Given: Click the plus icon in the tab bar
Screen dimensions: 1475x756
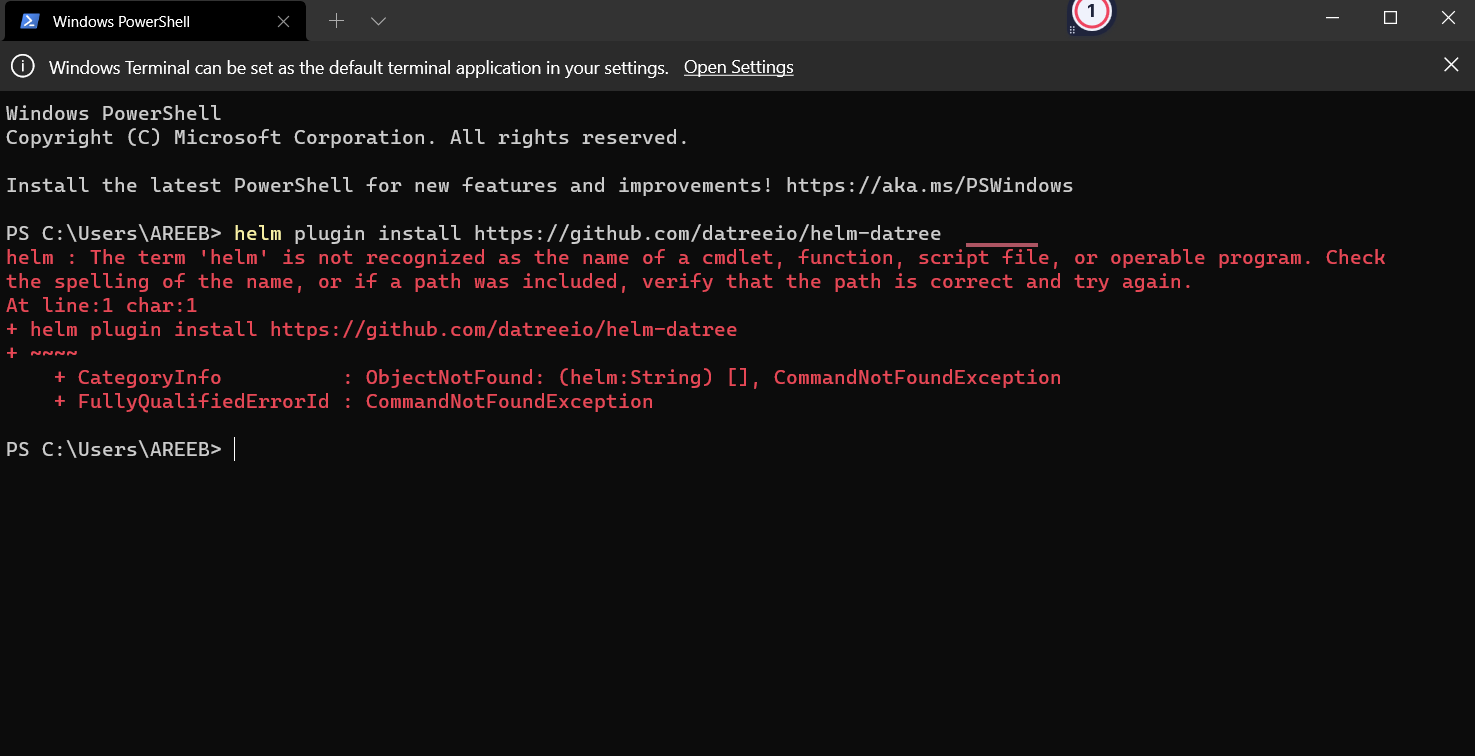Looking at the screenshot, I should coord(336,20).
